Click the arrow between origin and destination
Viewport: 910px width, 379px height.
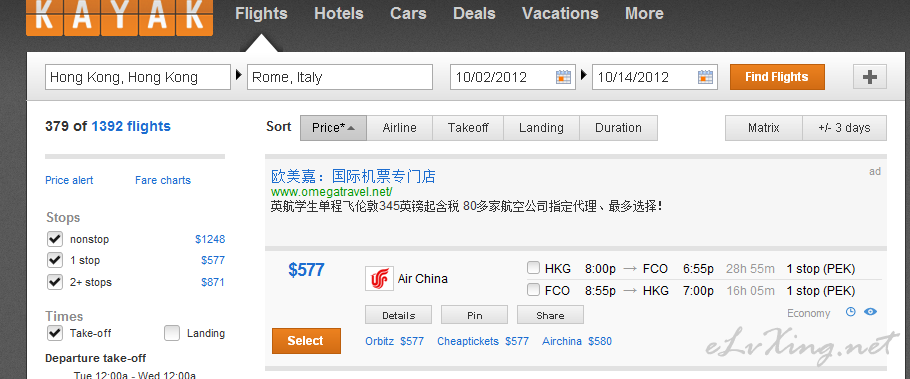[x=239, y=75]
